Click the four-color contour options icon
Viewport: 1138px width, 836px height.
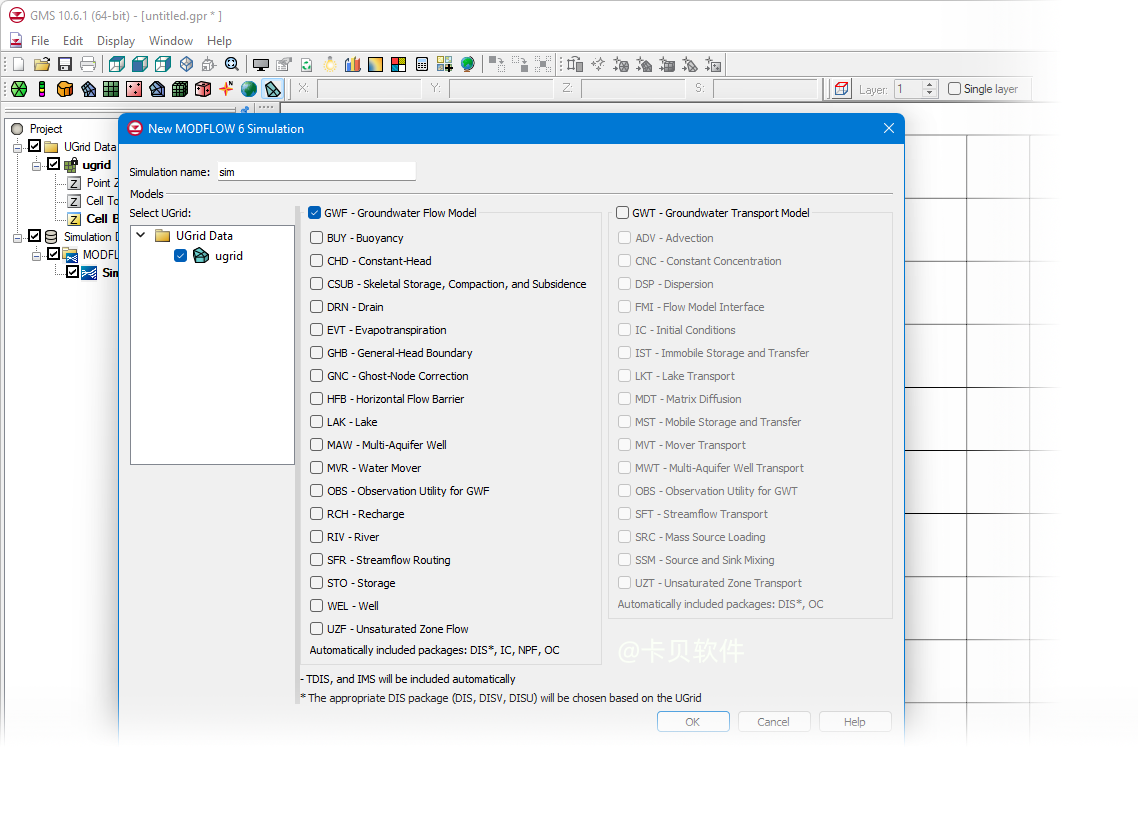398,65
